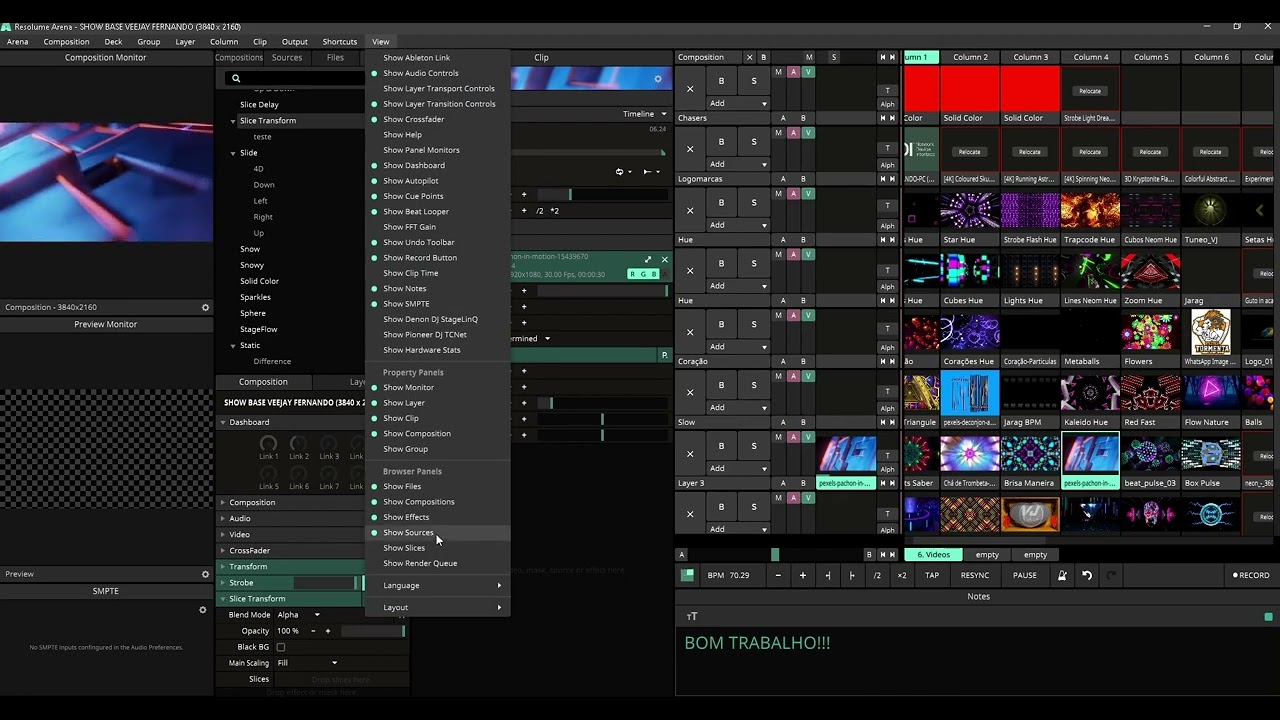This screenshot has height=720, width=1280.
Task: Expand the CrossFader section
Action: 223,550
